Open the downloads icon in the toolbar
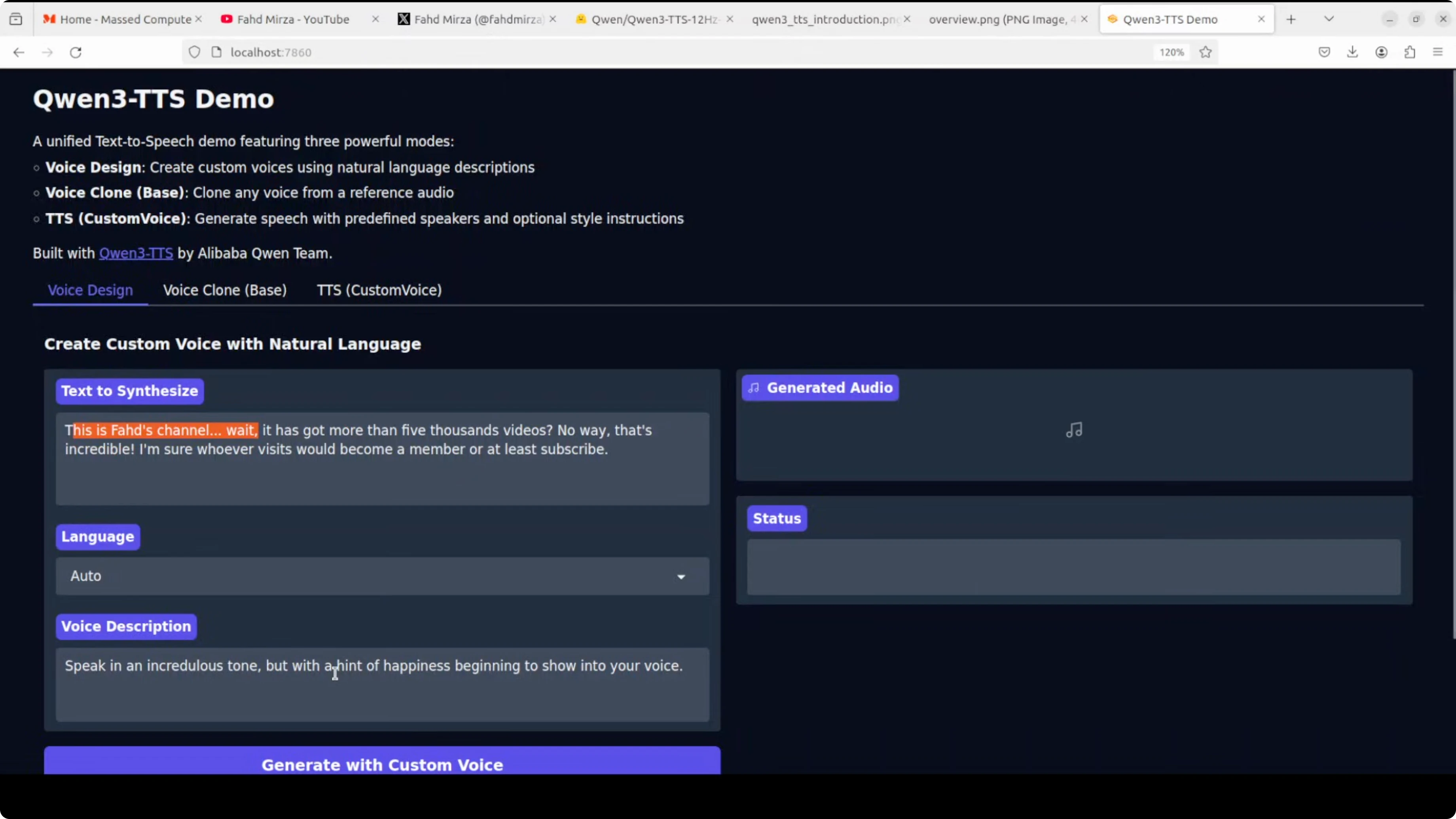This screenshot has width=1456, height=819. tap(1353, 53)
